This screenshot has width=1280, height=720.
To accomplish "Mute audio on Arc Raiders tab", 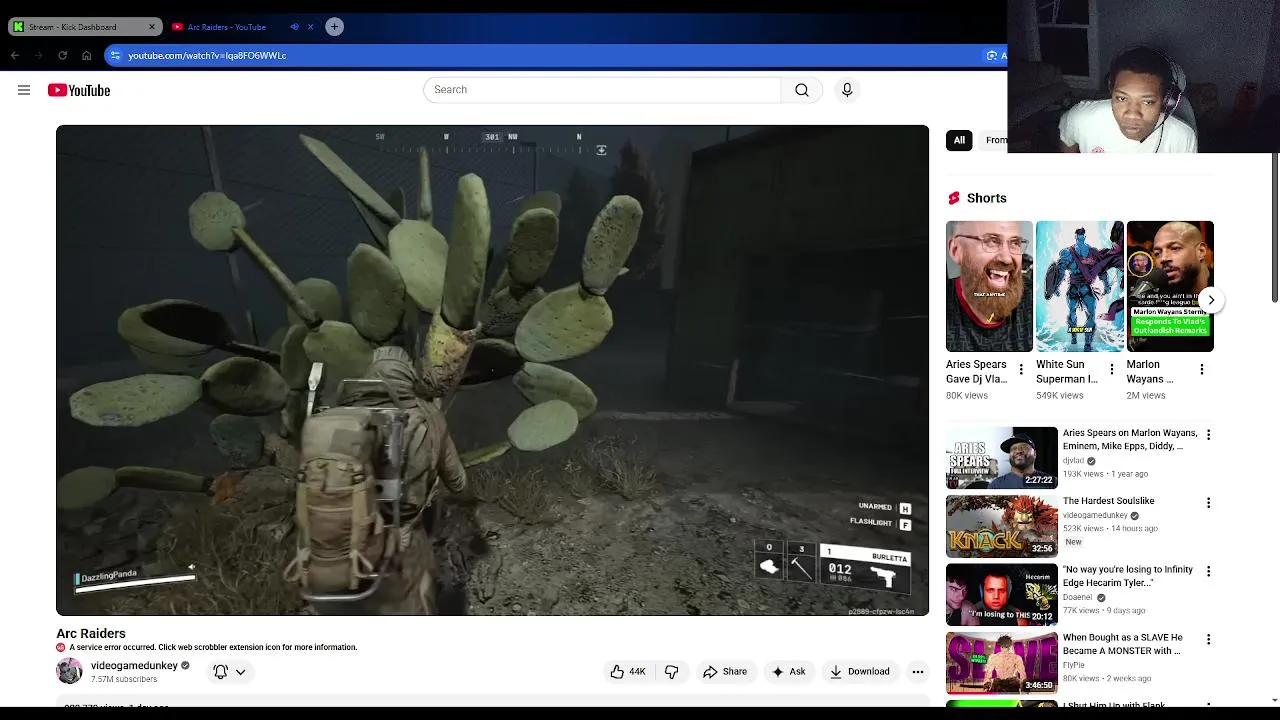I will [294, 27].
